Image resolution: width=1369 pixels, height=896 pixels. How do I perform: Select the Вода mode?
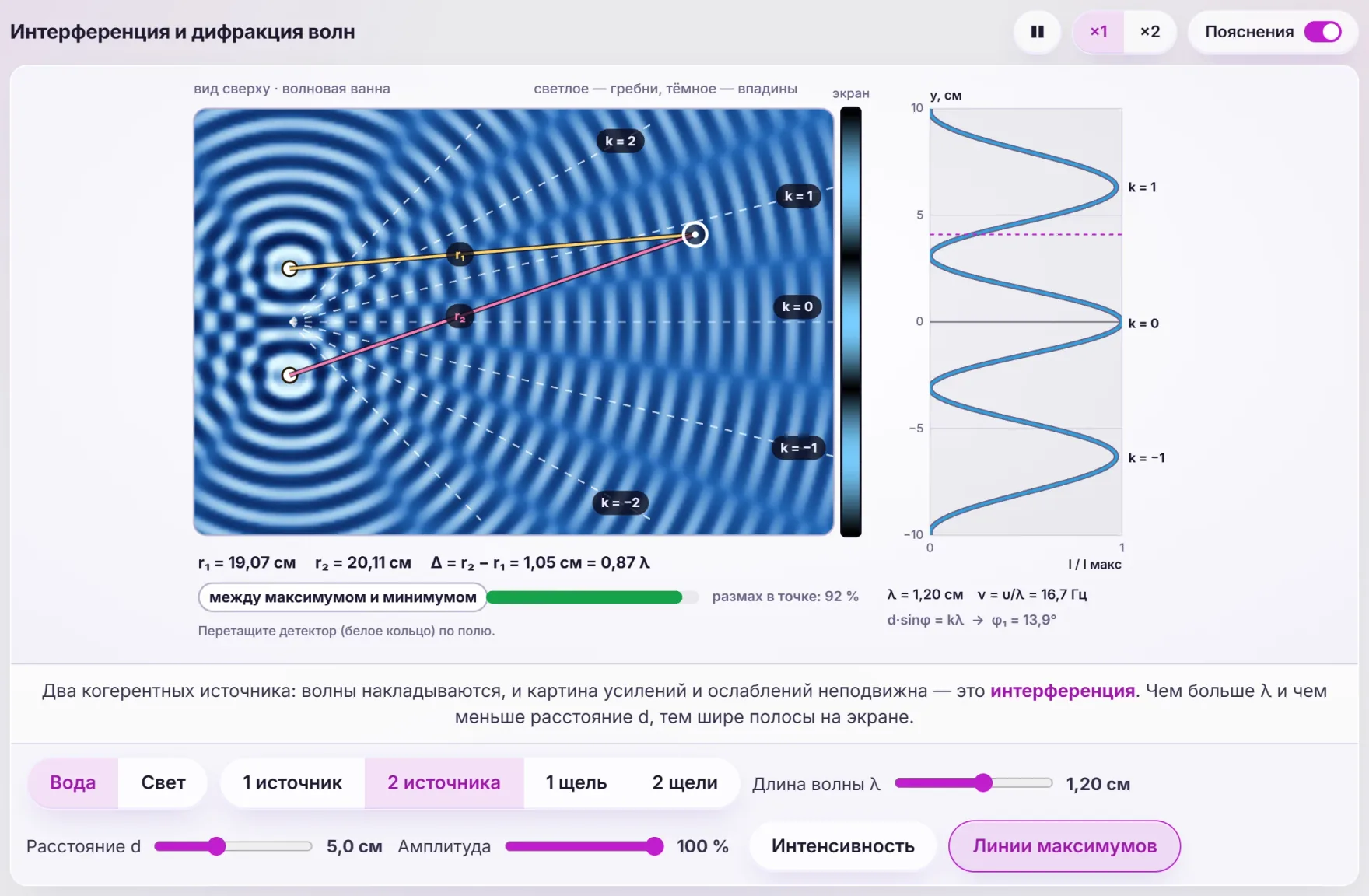click(x=73, y=782)
